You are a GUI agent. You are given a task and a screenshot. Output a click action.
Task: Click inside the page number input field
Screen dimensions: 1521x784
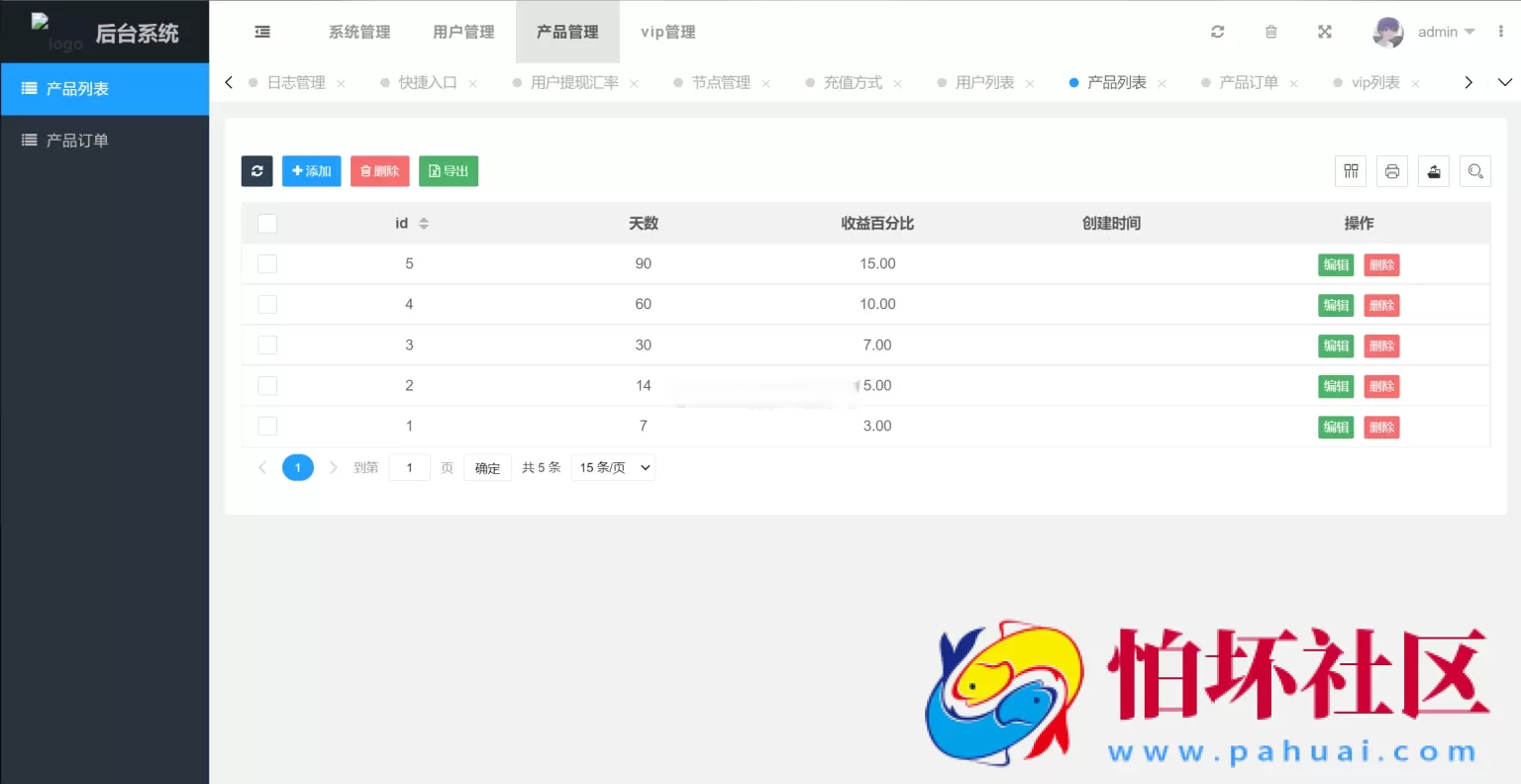coord(409,466)
